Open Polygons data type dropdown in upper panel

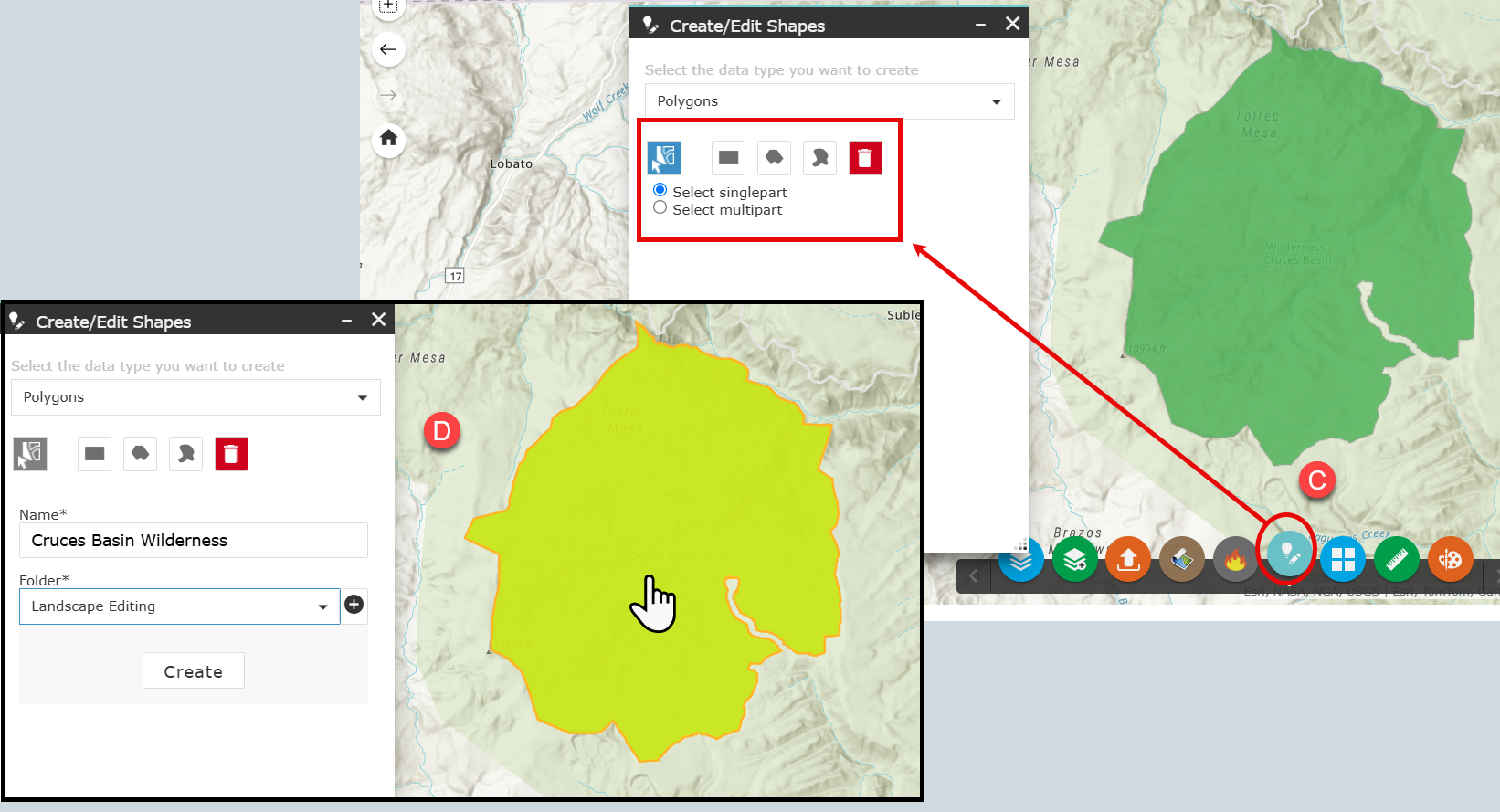829,101
